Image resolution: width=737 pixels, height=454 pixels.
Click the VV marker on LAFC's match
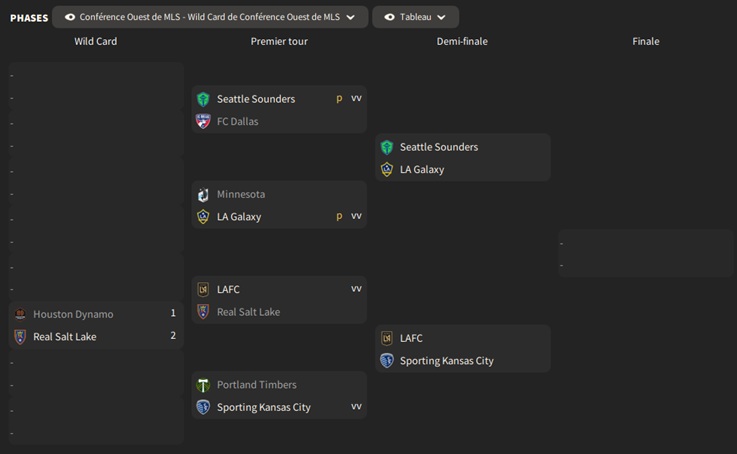(x=356, y=289)
